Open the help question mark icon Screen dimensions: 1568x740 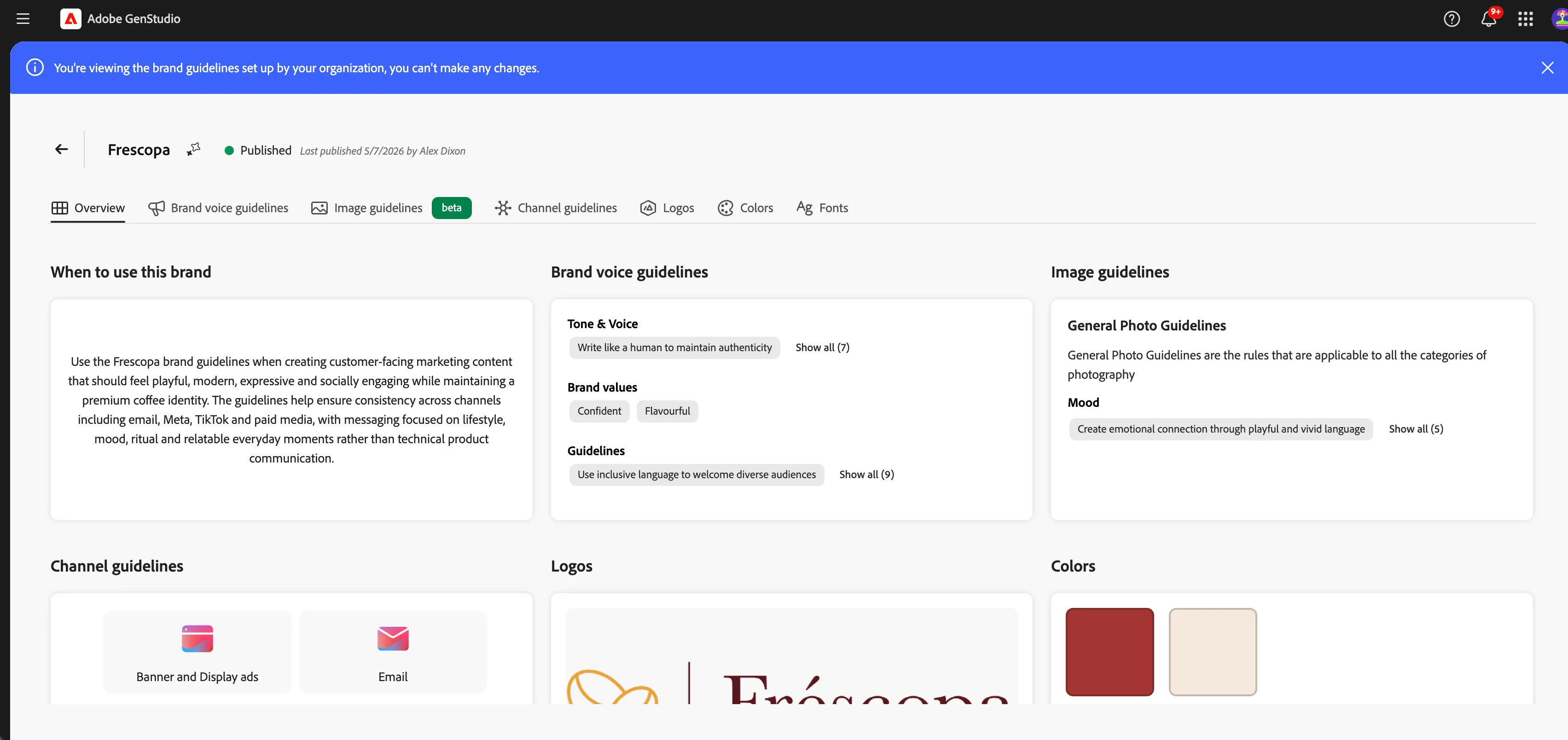coord(1452,19)
